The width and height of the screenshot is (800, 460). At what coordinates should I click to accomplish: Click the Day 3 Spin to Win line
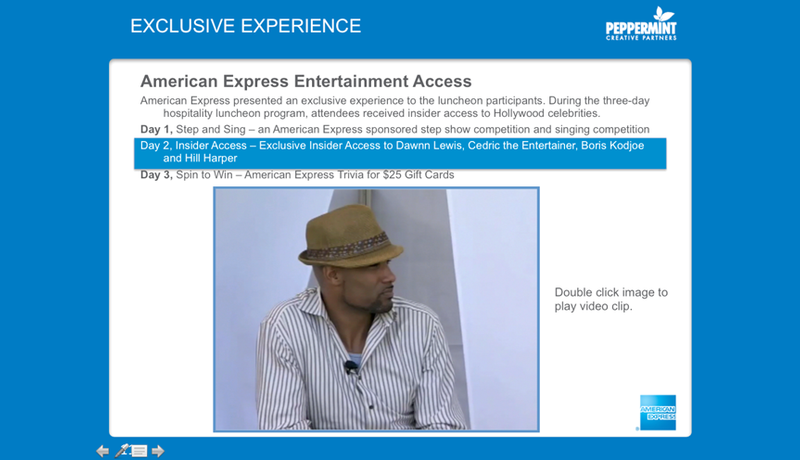click(x=297, y=175)
